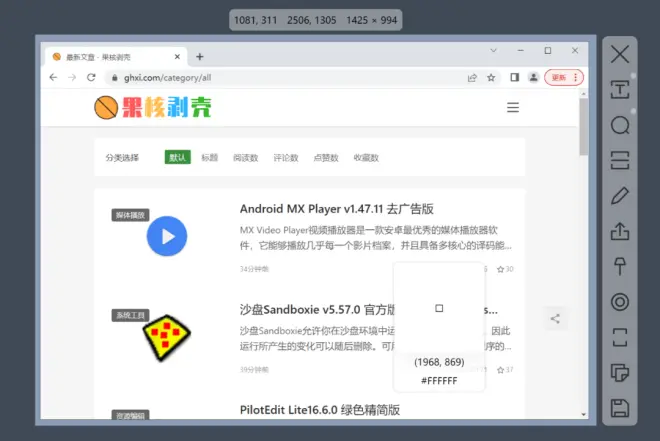Screen dimensions: 660x441
Task: Save the screenshot with the floppy disk icon
Action: coord(620,408)
